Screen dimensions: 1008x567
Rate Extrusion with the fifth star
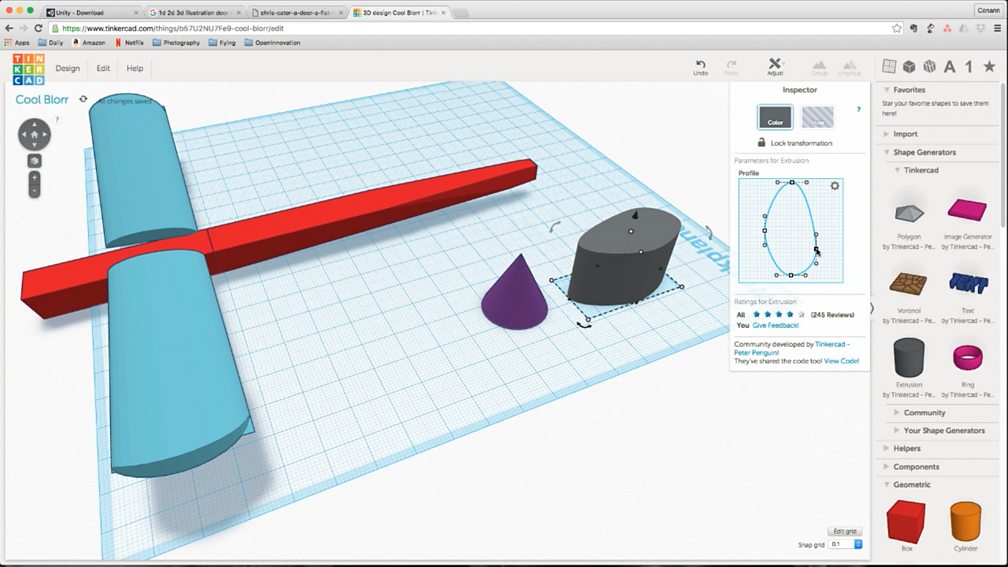click(x=801, y=314)
